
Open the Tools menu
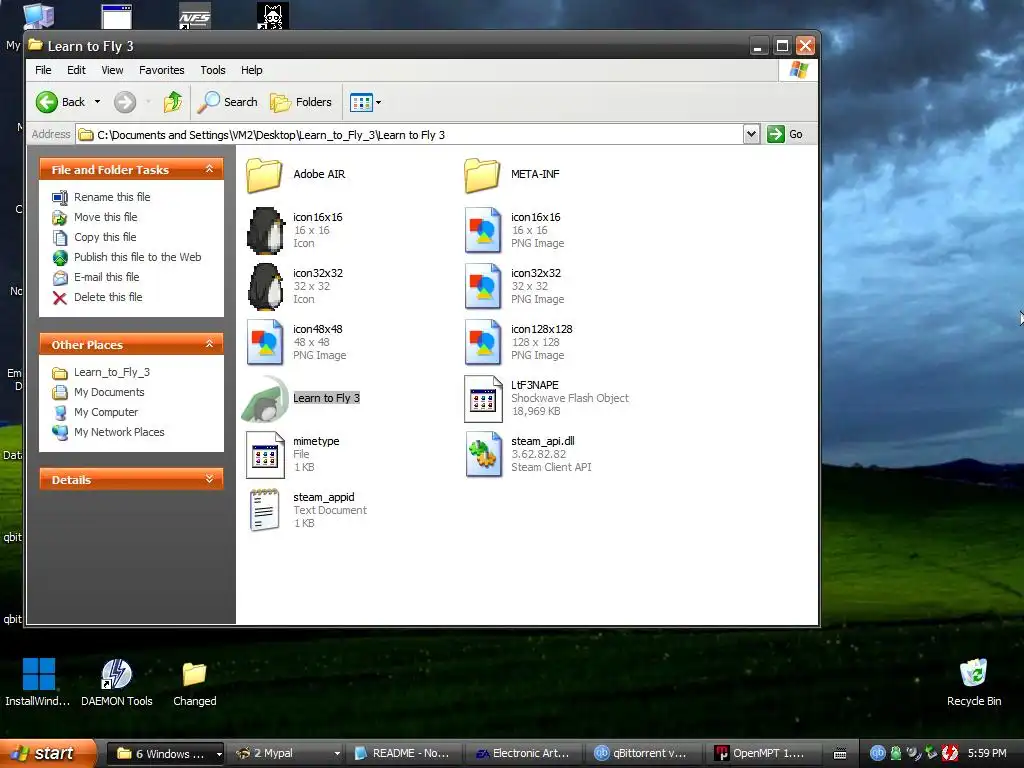click(x=213, y=70)
